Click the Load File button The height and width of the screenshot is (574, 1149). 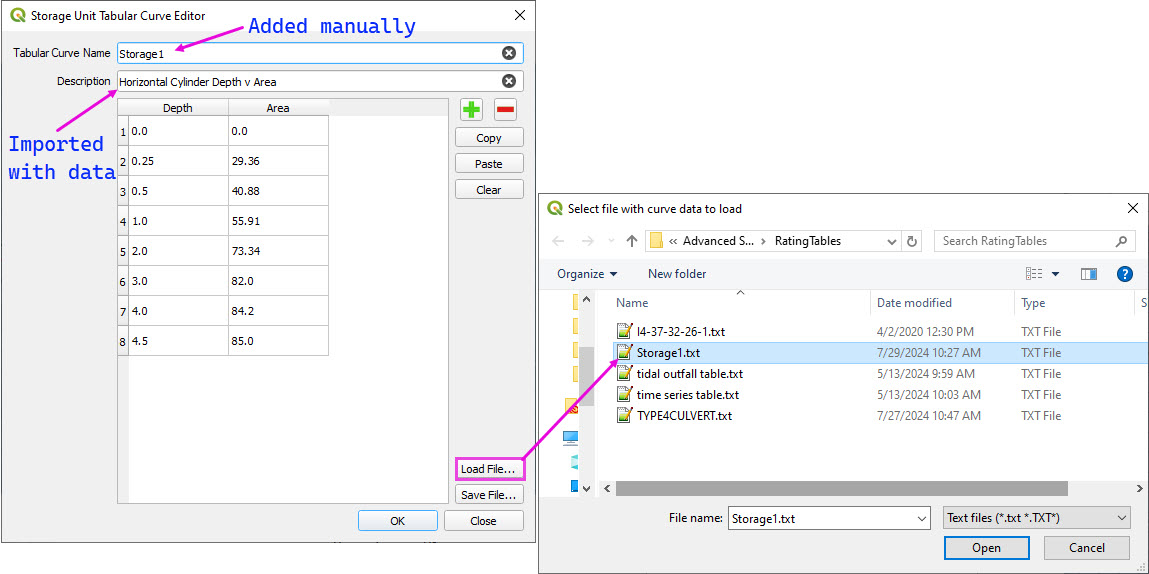pyautogui.click(x=488, y=469)
